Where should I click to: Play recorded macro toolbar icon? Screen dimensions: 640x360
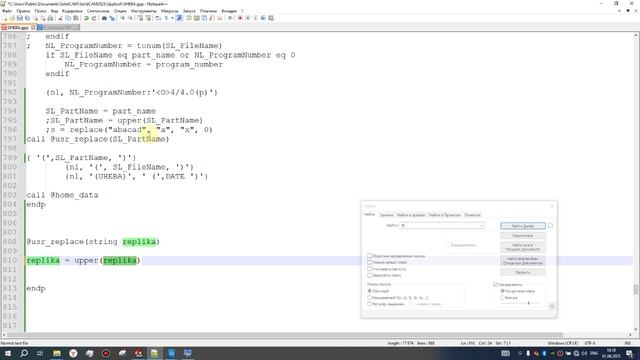256,18
